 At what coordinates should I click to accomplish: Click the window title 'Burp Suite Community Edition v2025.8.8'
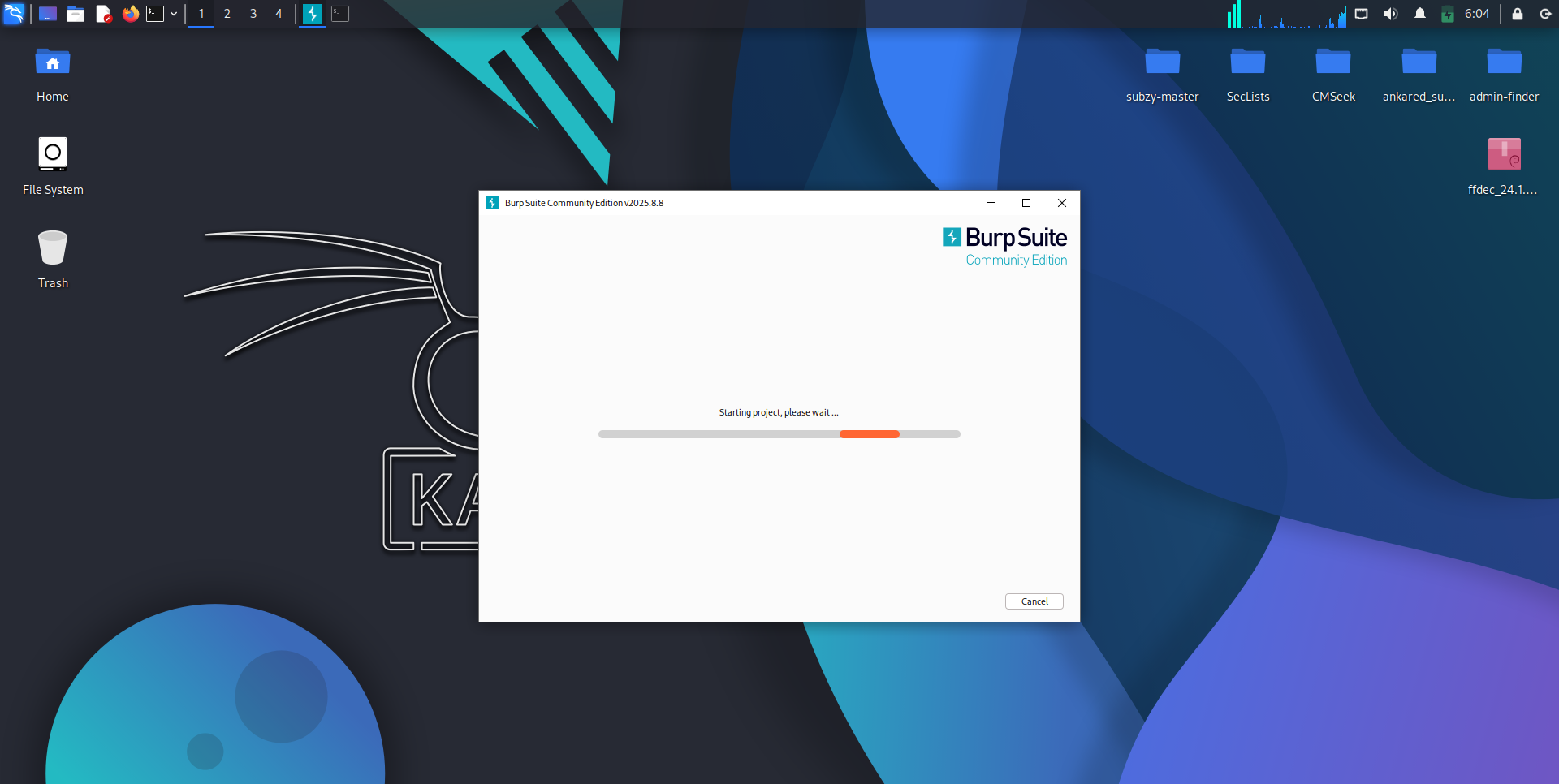pos(585,203)
